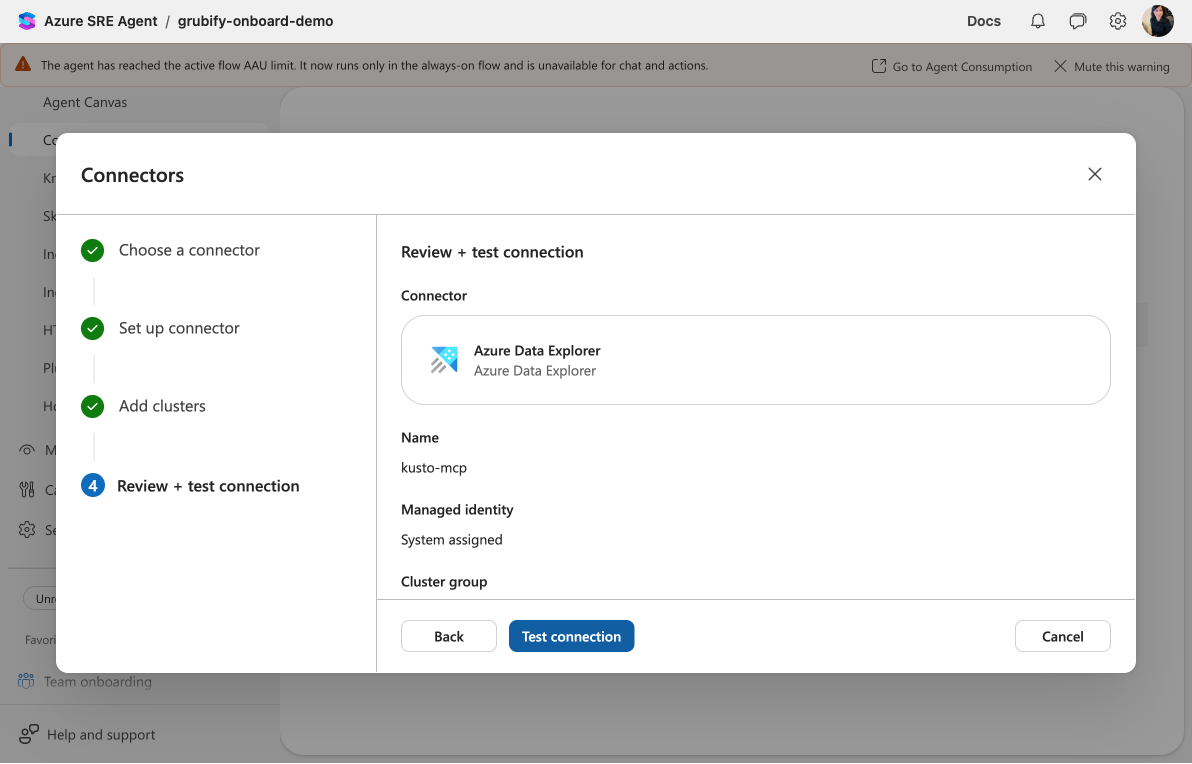The image size is (1192, 764).
Task: Click the Team onboarding icon
Action: 26,681
